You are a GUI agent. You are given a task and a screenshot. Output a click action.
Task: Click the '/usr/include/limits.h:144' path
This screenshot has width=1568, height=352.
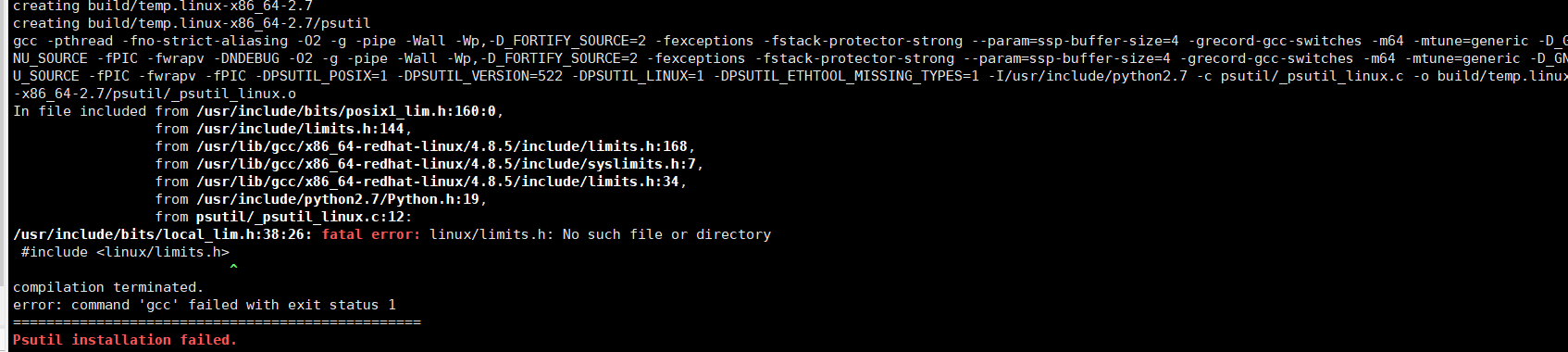[301, 129]
